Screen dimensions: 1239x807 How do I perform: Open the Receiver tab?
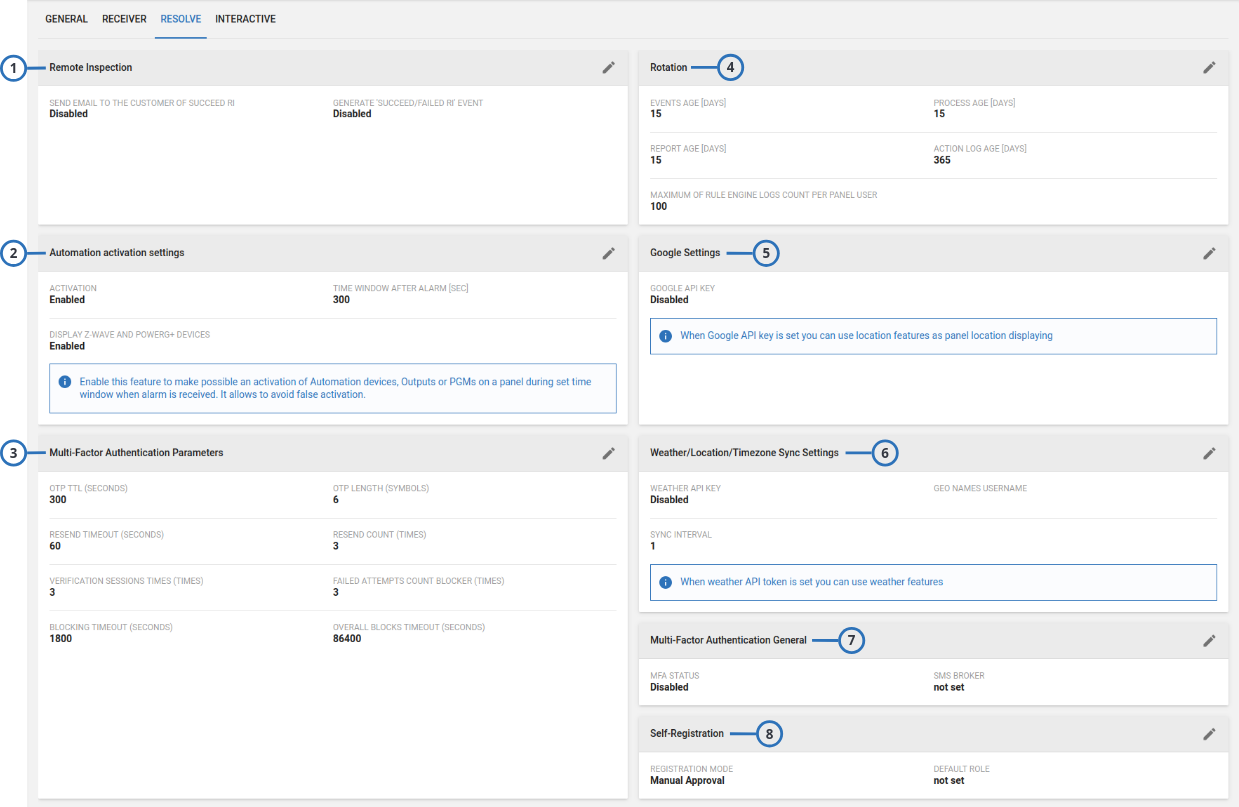pyautogui.click(x=124, y=19)
